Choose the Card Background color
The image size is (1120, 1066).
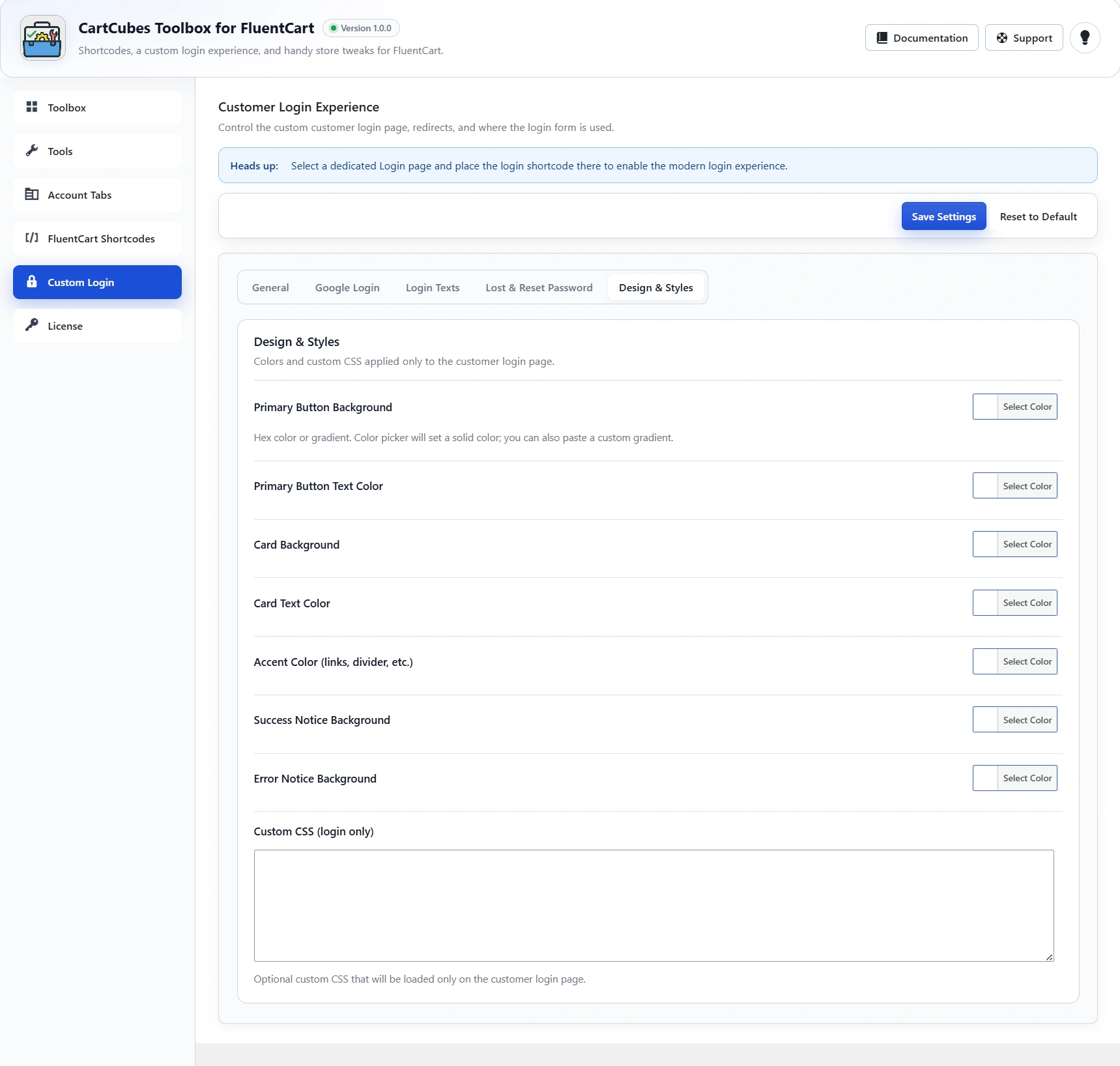[1014, 544]
